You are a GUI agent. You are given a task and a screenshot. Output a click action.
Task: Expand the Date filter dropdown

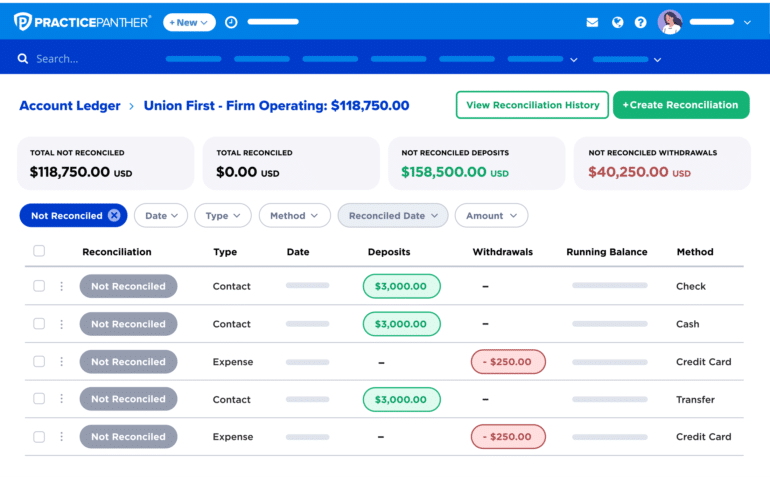click(161, 215)
